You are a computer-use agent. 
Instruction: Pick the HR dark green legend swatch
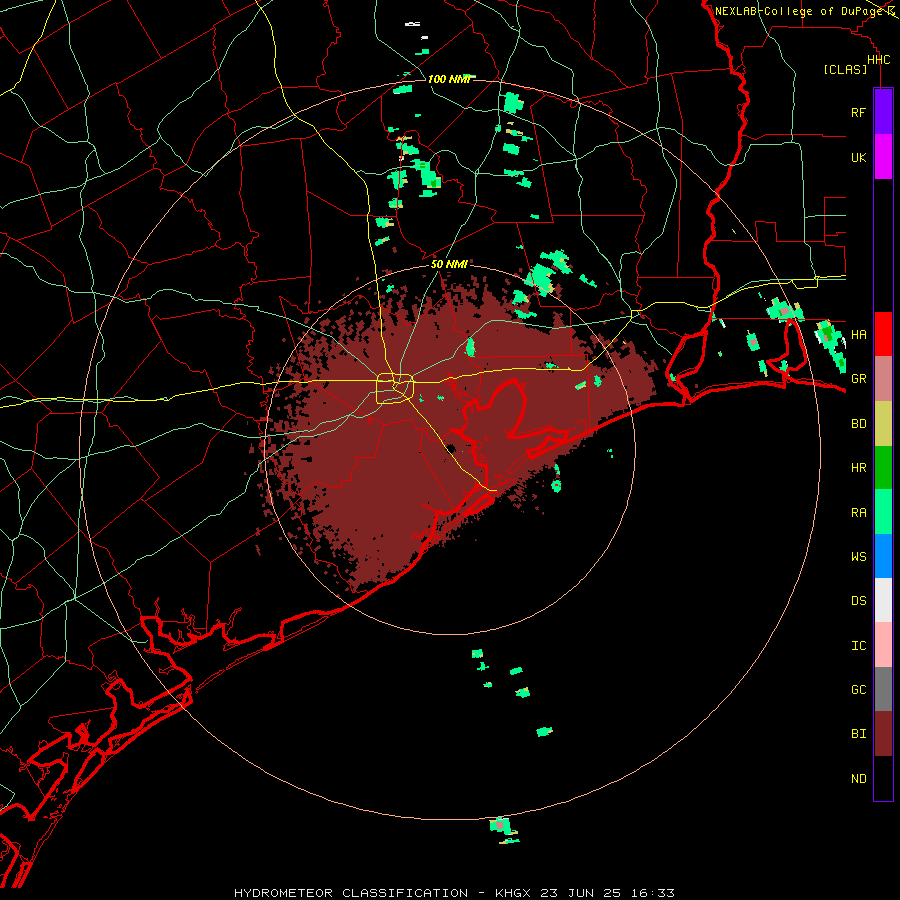pos(883,468)
